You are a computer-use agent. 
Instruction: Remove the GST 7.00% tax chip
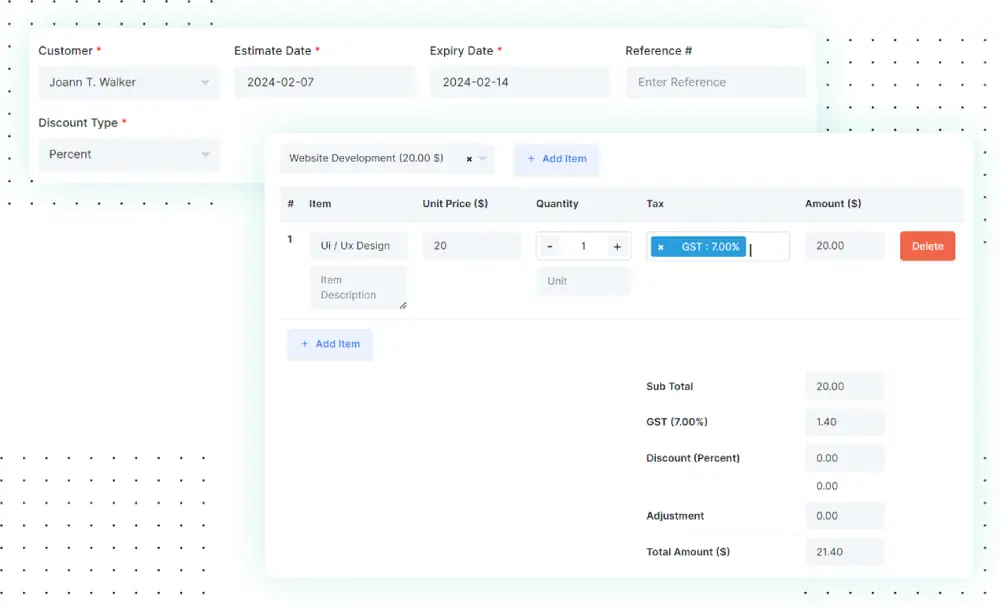pos(660,246)
